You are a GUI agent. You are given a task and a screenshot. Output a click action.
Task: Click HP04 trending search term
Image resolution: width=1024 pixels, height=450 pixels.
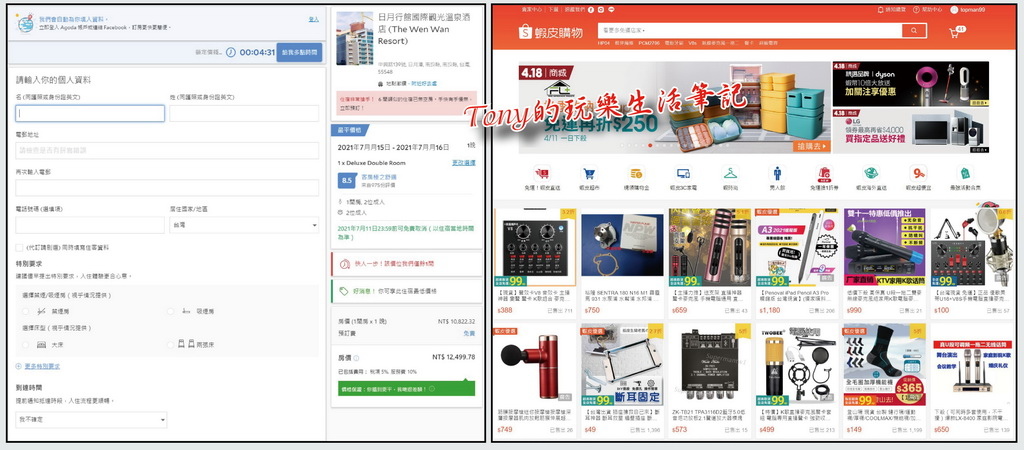tap(603, 42)
